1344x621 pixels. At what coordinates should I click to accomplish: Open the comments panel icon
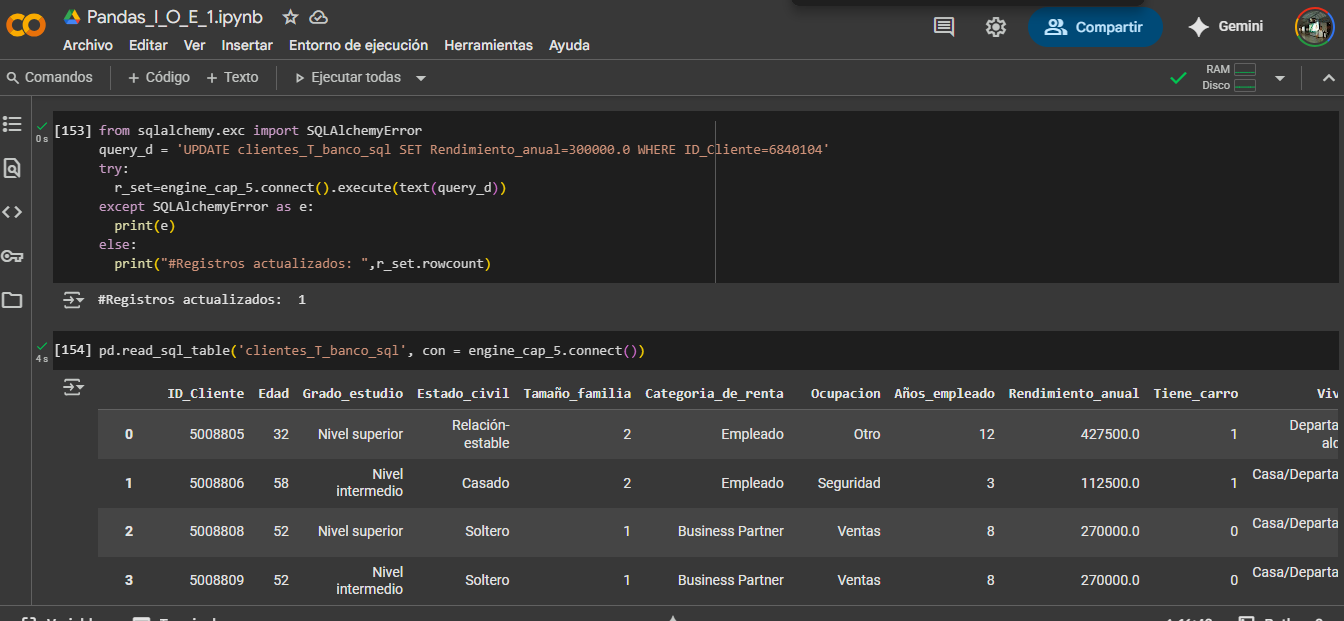[x=943, y=27]
